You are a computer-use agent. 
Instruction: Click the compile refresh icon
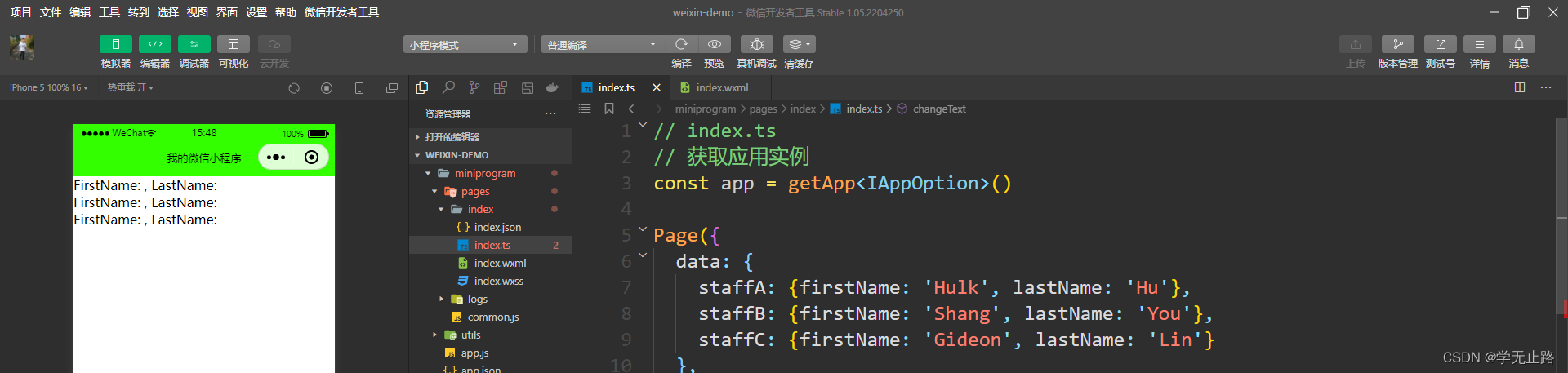coord(681,44)
